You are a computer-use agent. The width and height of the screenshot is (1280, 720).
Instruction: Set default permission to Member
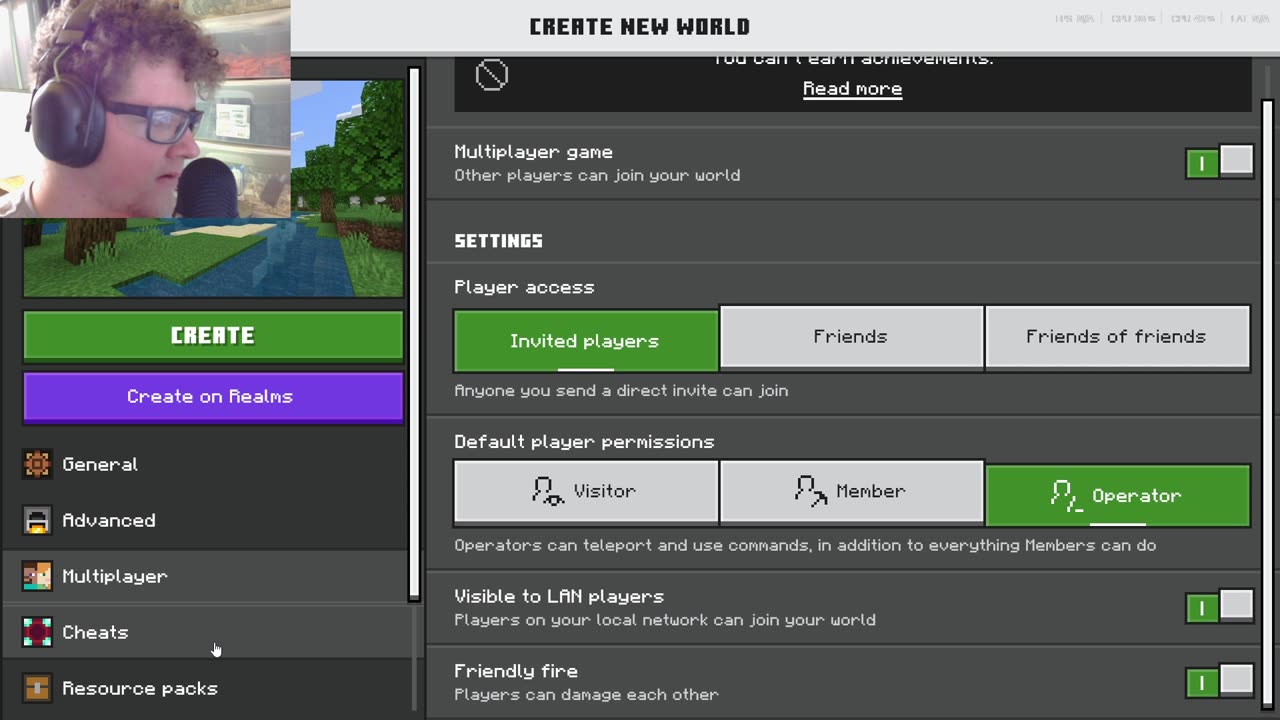(x=851, y=491)
